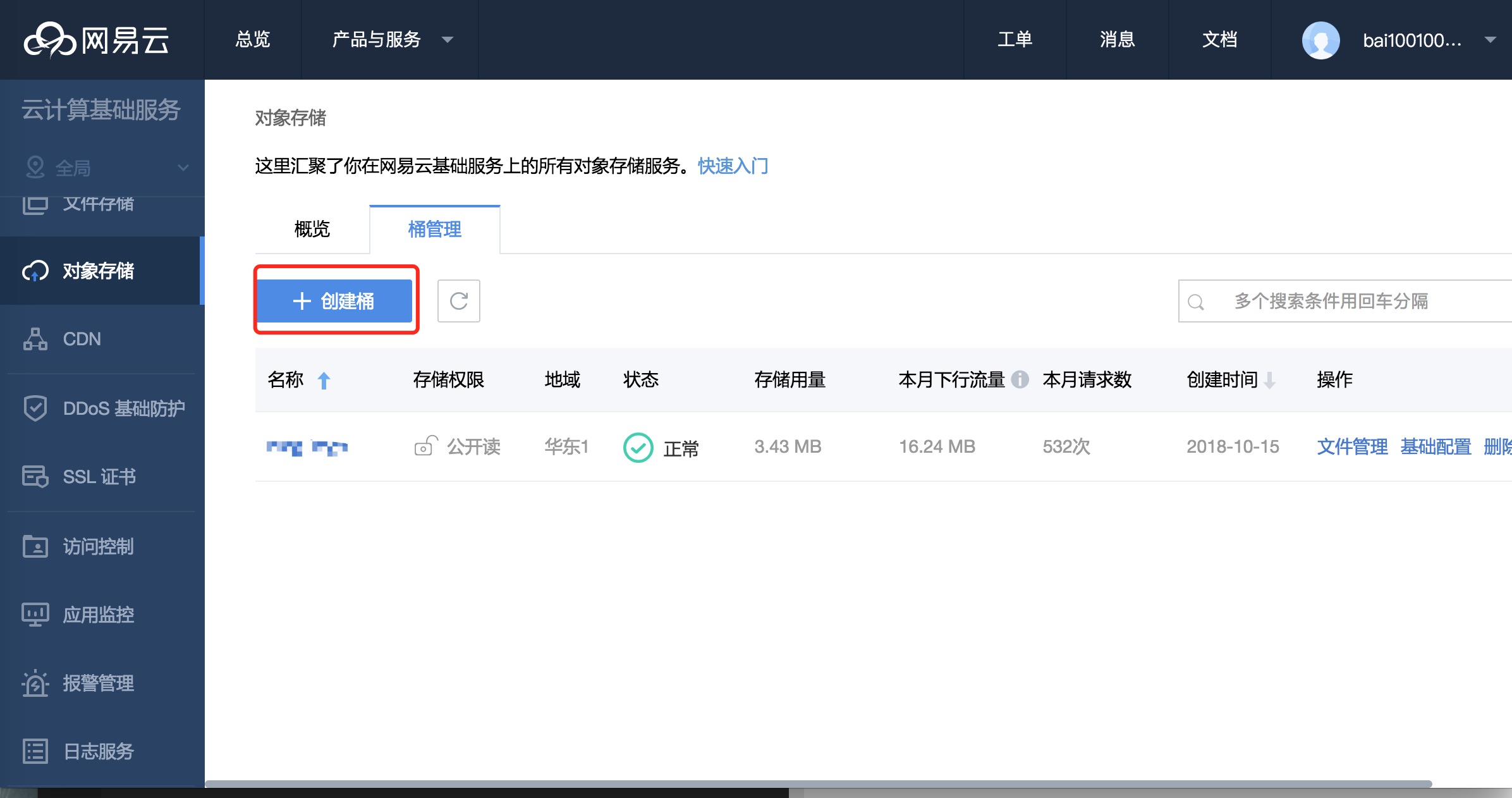Click the 访问控制 folder-user icon
This screenshot has width=1512, height=798.
point(35,546)
